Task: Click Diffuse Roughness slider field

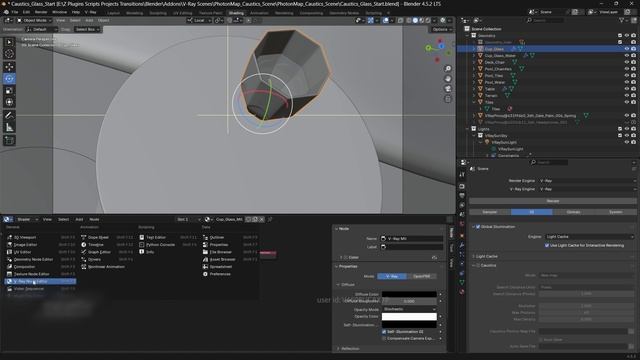Action: [409, 301]
